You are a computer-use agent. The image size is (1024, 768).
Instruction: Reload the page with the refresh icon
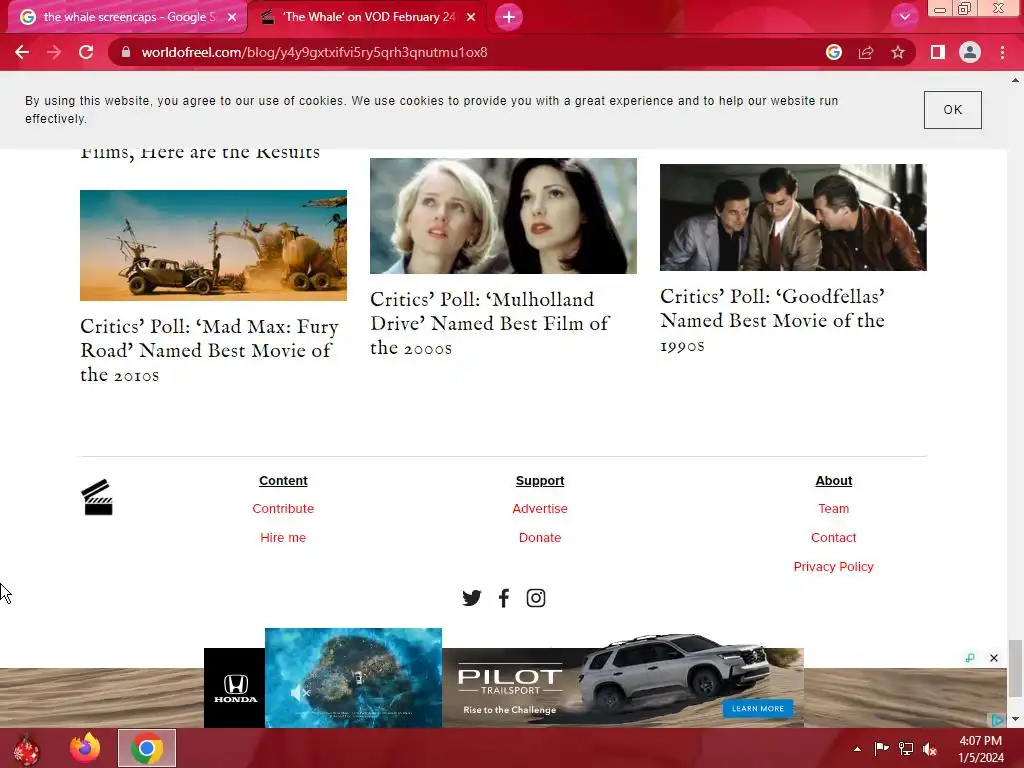(x=86, y=52)
